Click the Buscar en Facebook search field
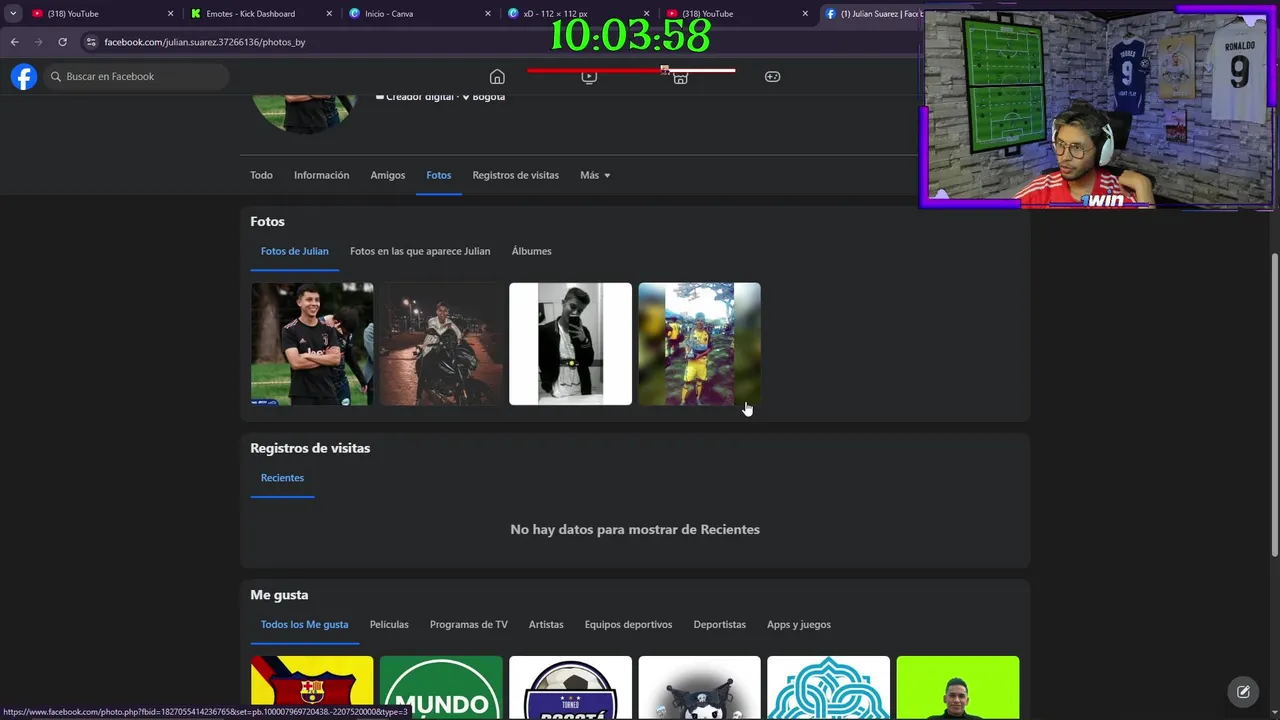The height and width of the screenshot is (720, 1280). click(x=136, y=76)
